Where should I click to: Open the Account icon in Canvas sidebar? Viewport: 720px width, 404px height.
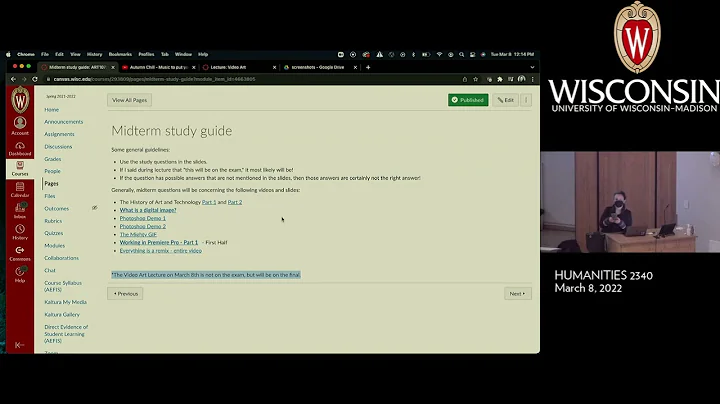(x=20, y=126)
